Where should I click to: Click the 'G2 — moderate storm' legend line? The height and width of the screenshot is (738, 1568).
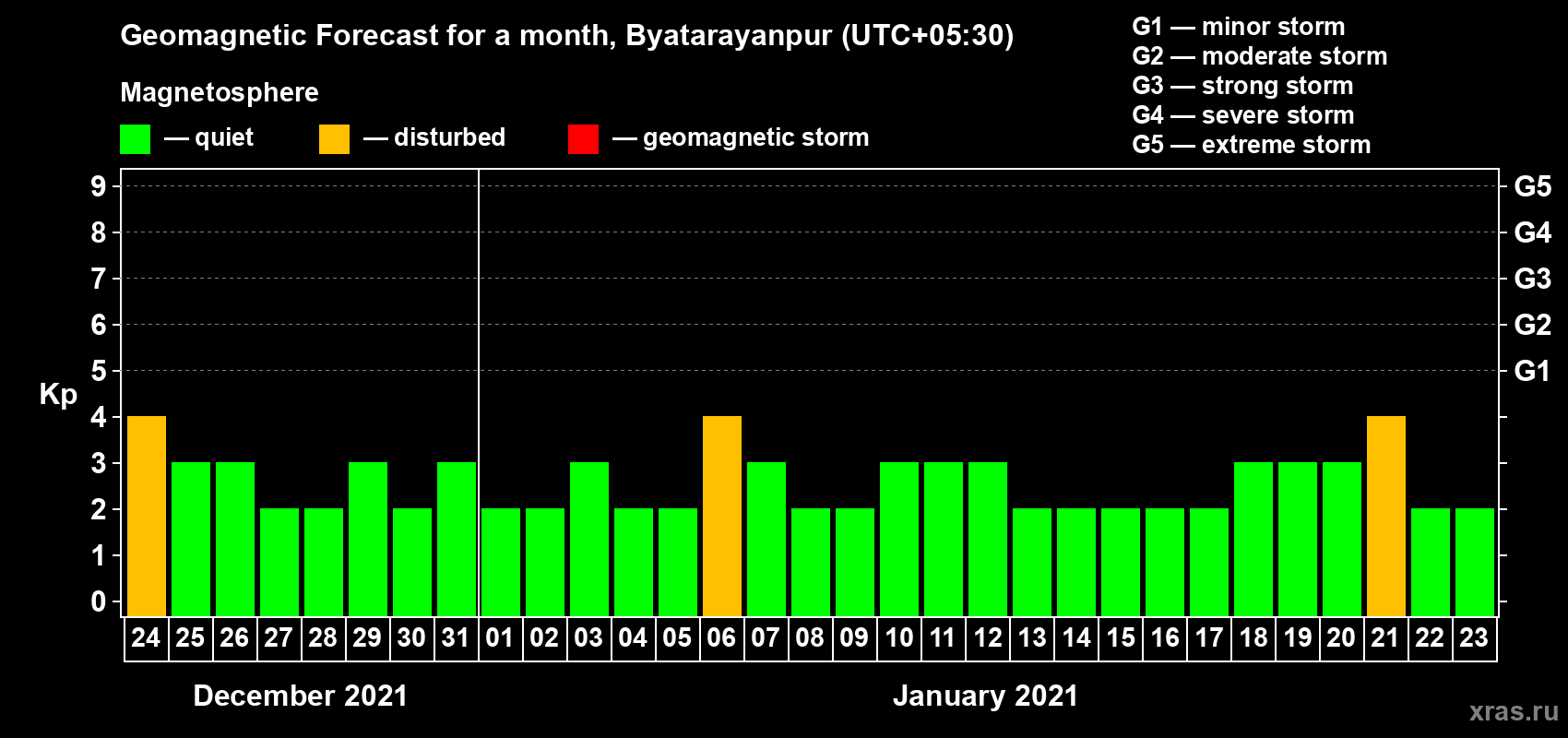(1260, 56)
